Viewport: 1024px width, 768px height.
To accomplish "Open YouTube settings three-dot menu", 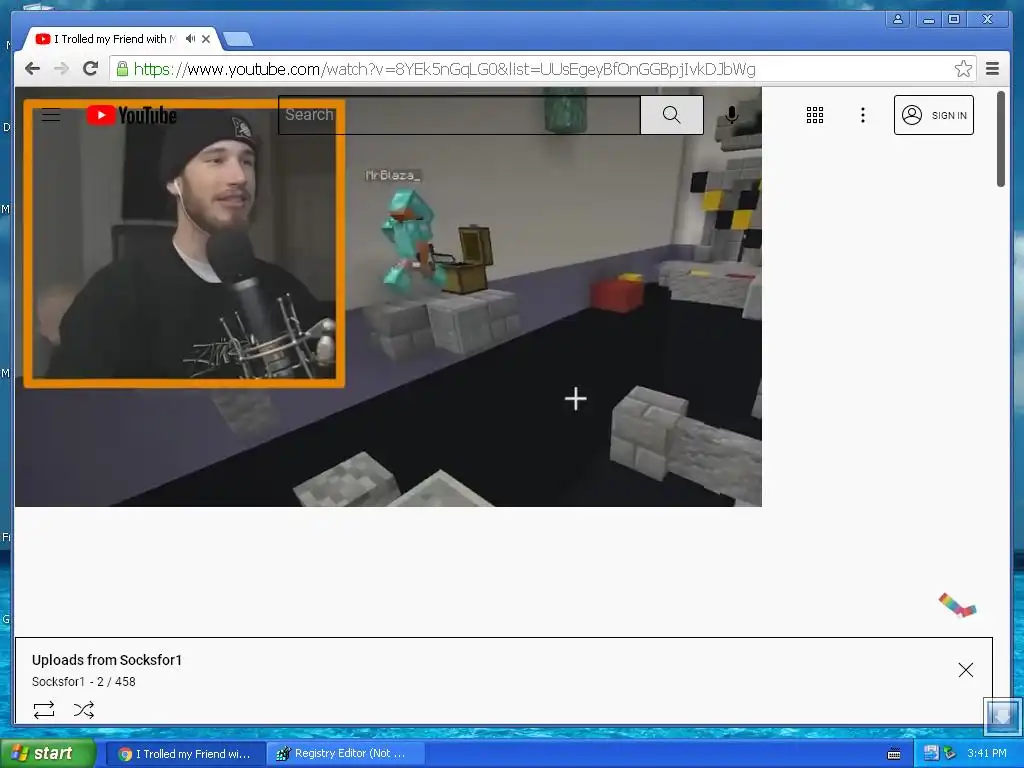I will tap(863, 115).
